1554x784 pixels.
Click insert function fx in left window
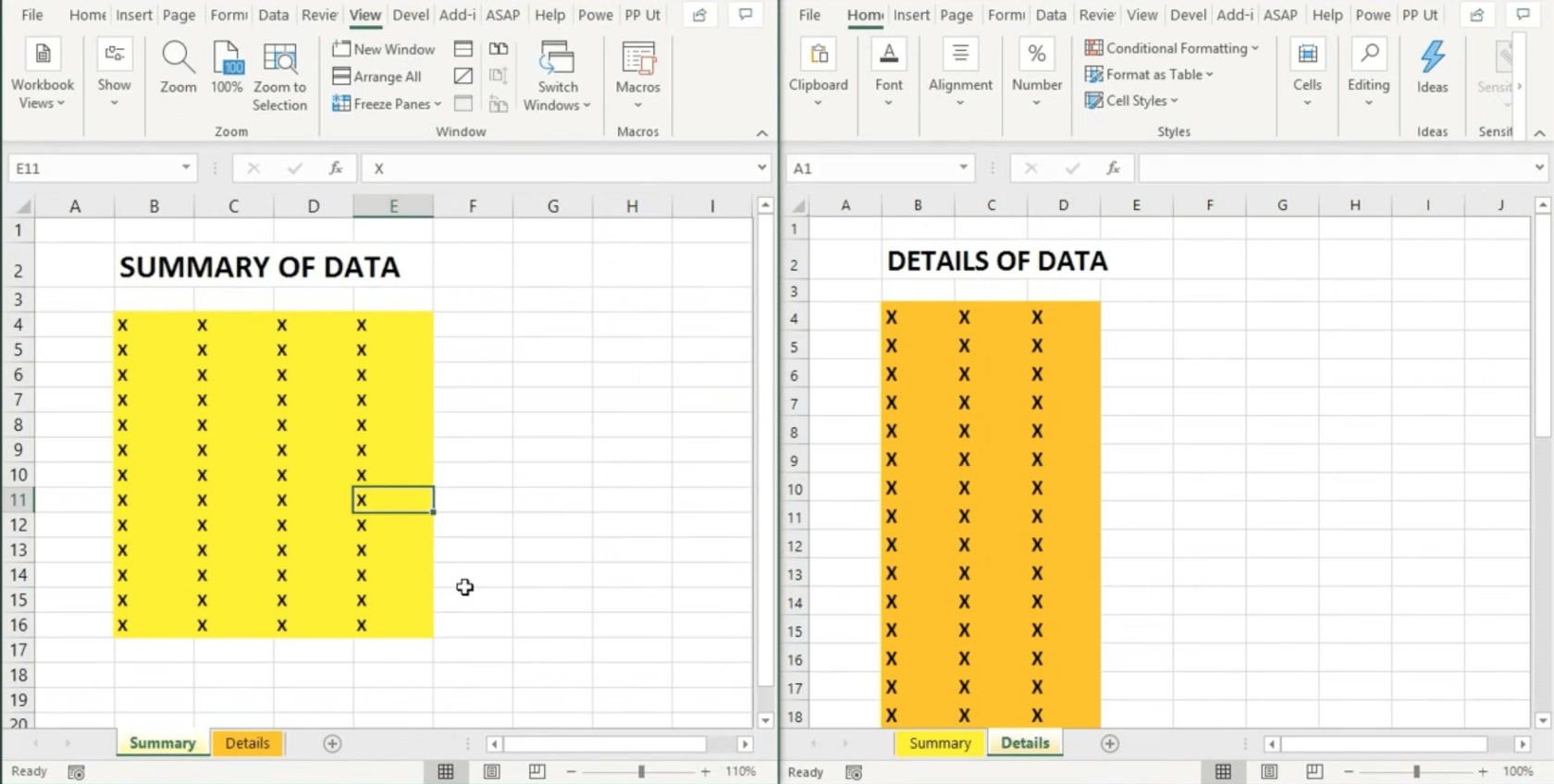(336, 168)
